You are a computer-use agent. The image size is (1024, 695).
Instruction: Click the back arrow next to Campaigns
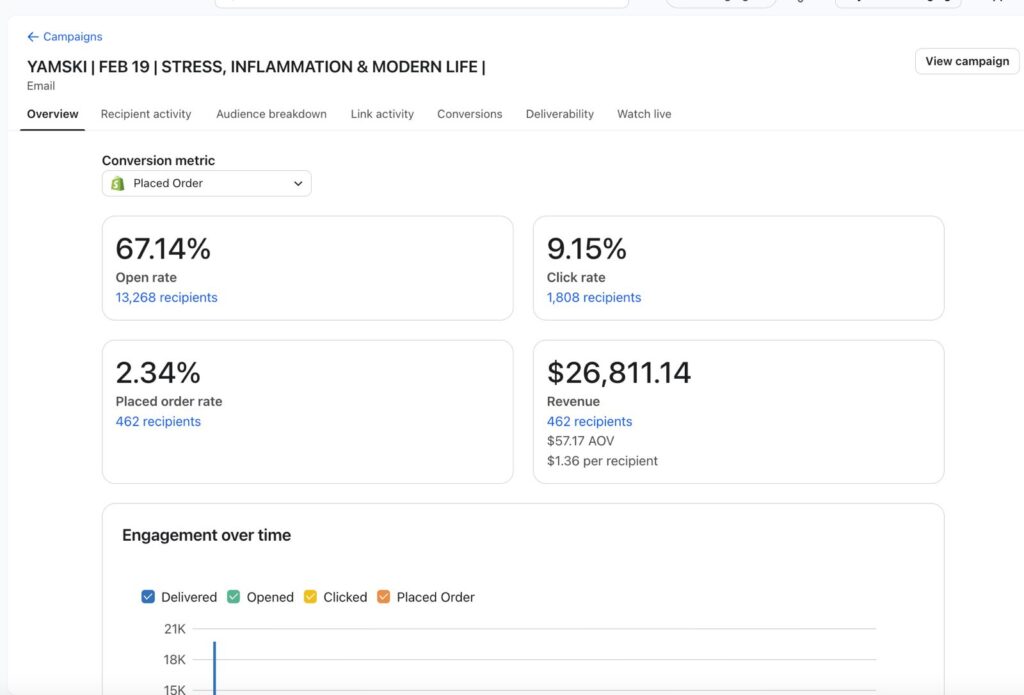click(33, 37)
